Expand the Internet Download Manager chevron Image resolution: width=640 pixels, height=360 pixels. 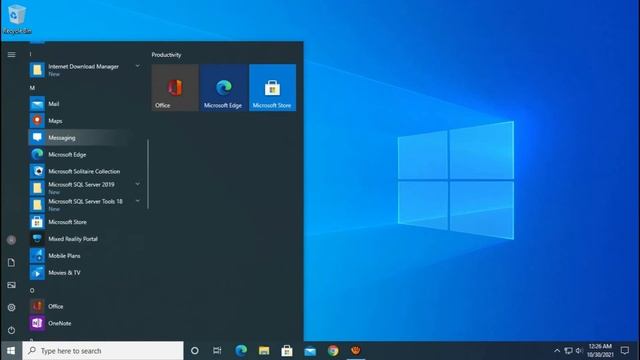[138, 66]
